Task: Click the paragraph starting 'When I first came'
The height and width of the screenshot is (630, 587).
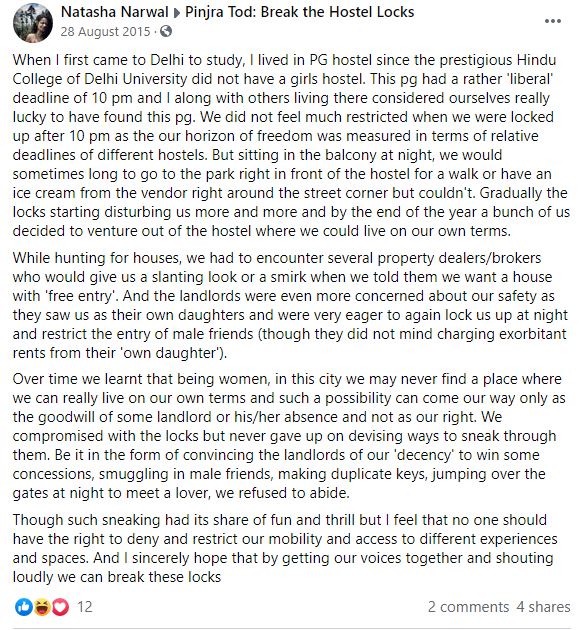Action: click(291, 145)
